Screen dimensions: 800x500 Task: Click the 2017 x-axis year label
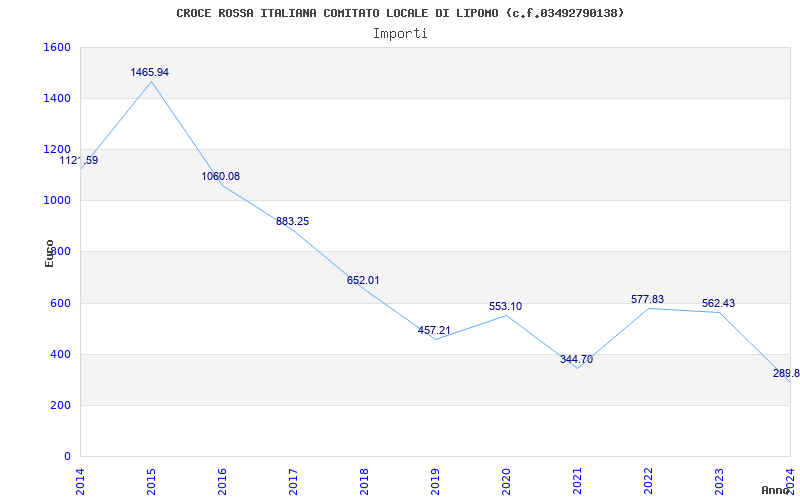tap(293, 481)
